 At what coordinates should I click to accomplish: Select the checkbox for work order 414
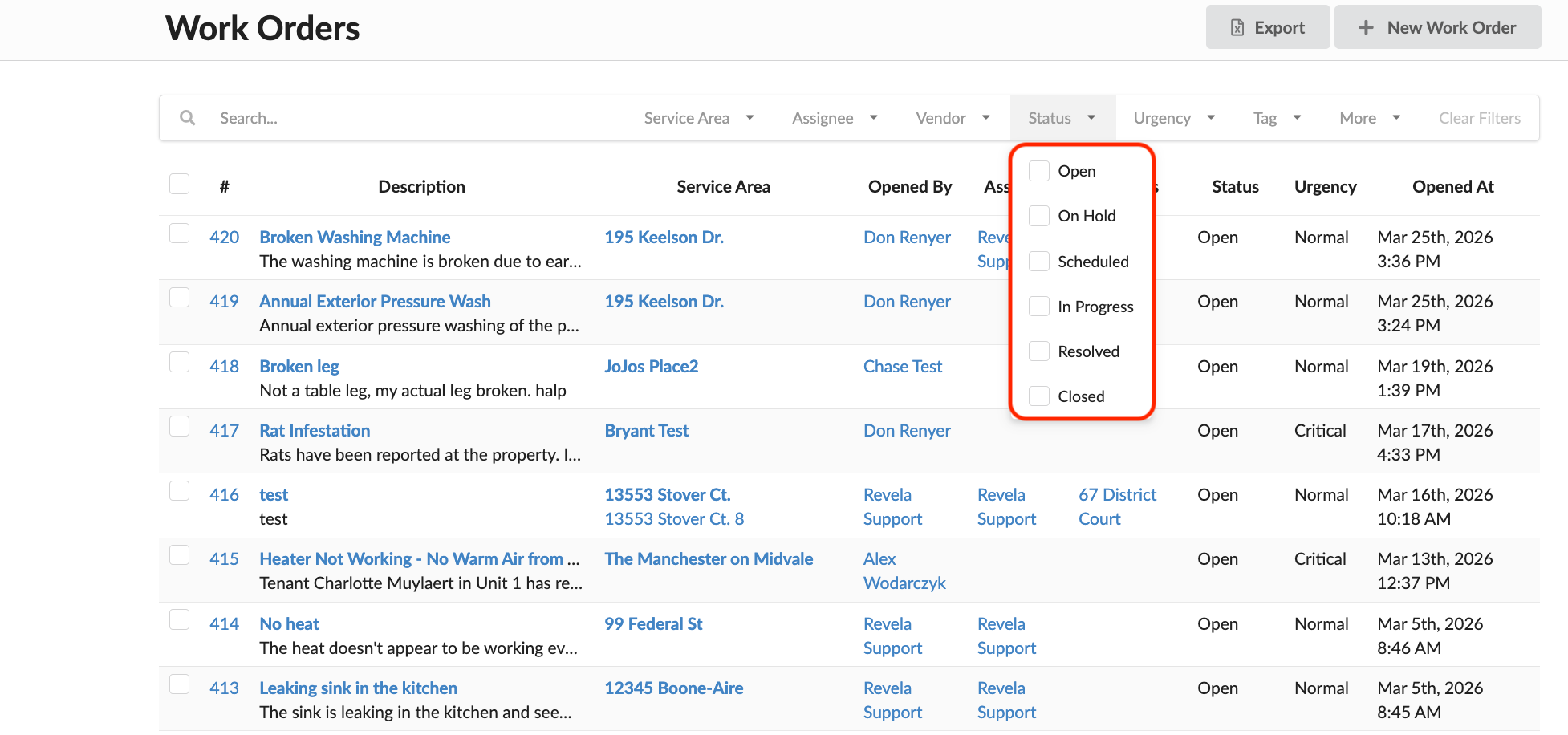[180, 620]
